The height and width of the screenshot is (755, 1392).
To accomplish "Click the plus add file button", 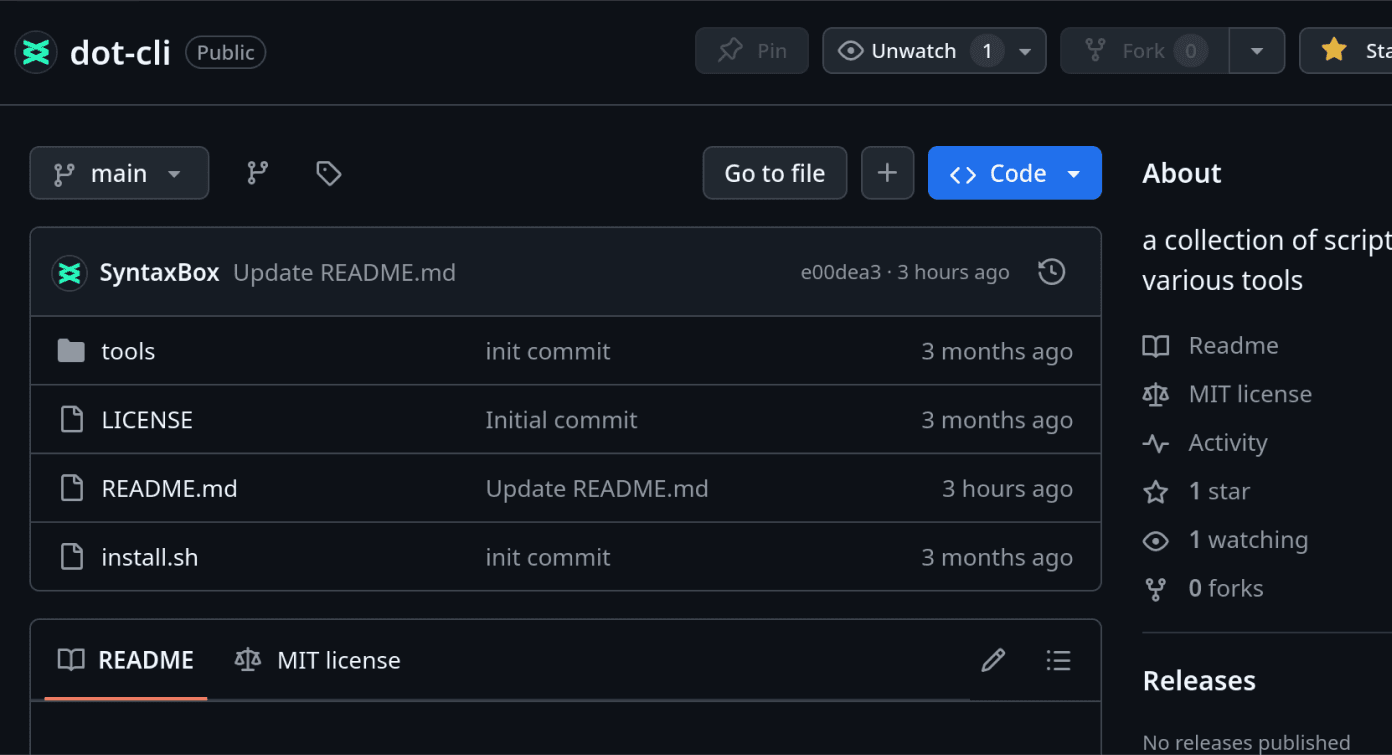I will 887,173.
